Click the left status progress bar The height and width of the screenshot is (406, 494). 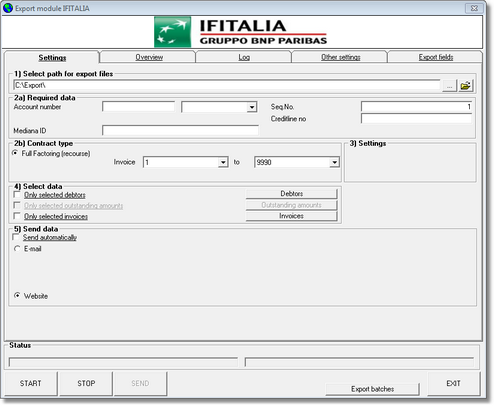pyautogui.click(x=123, y=362)
